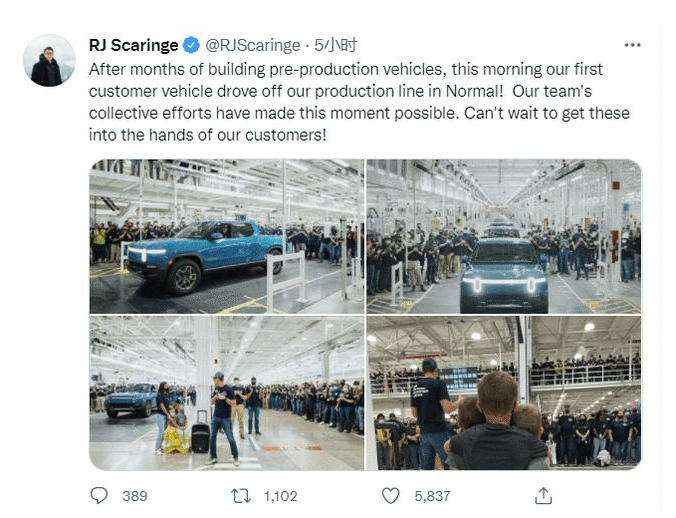The width and height of the screenshot is (676, 518).
Task: Click the RJ Scaringe display name
Action: click(x=133, y=46)
